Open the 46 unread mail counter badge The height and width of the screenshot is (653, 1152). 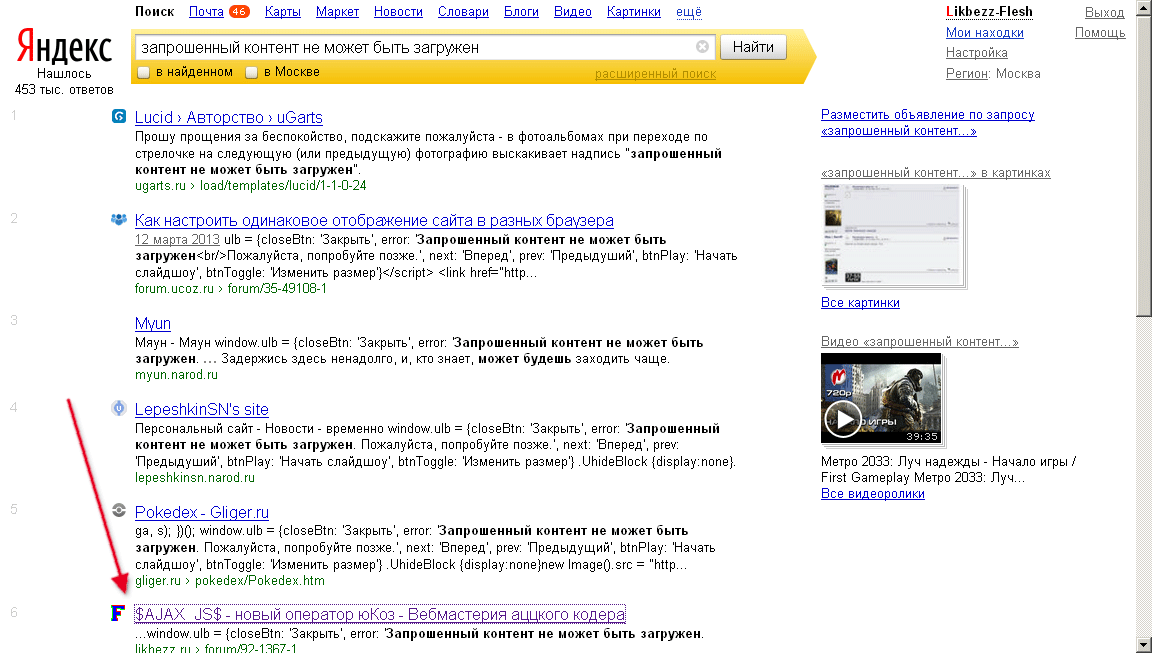pos(239,12)
